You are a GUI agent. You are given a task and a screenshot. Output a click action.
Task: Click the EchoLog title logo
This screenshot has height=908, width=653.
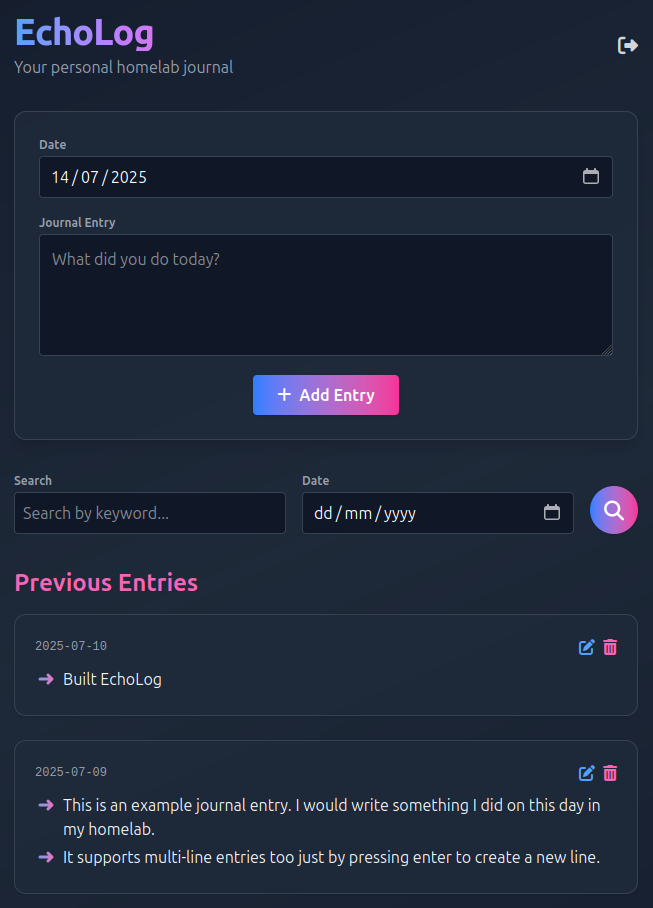pos(84,33)
